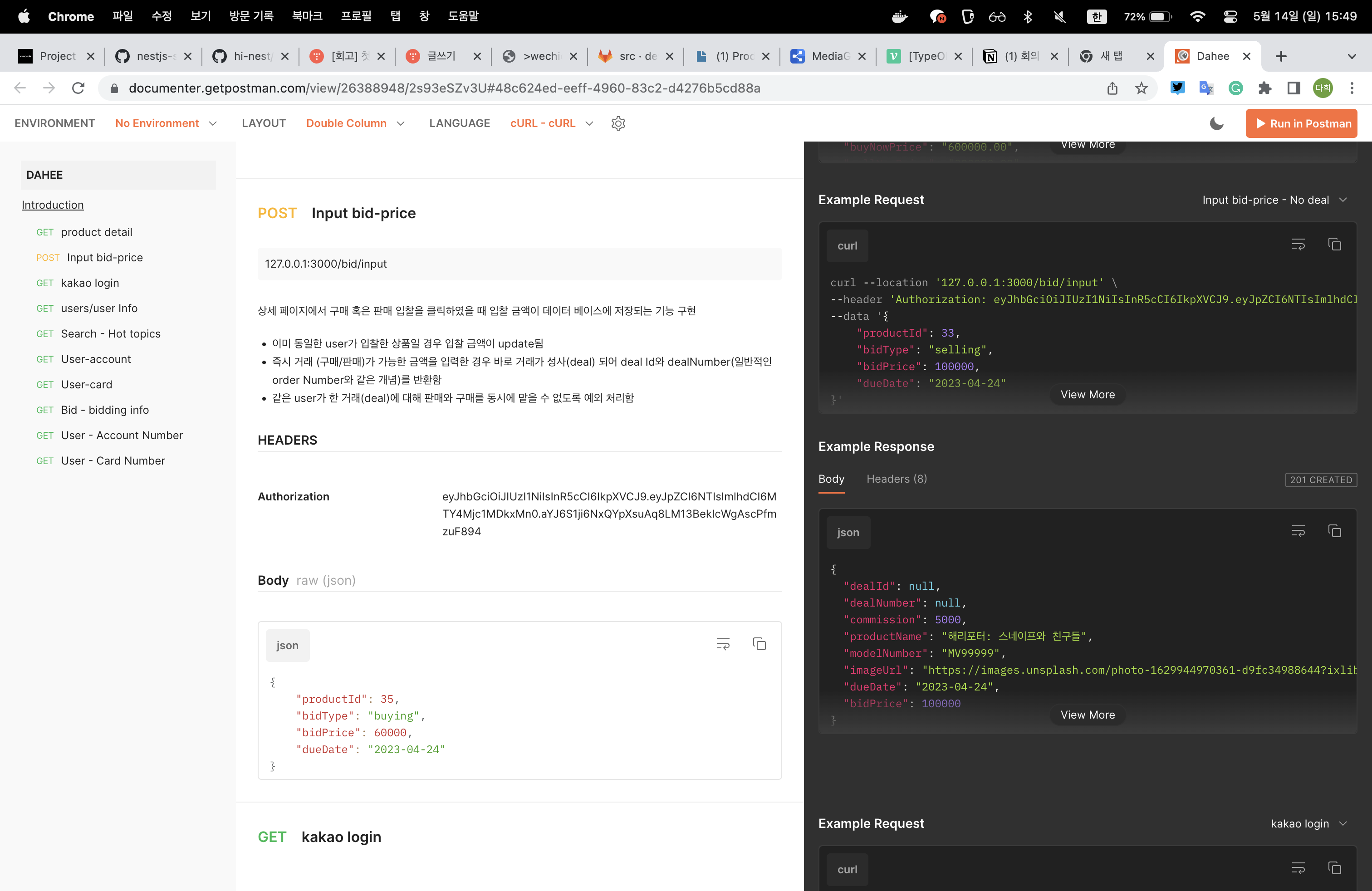Open documentation settings gear icon

(618, 123)
